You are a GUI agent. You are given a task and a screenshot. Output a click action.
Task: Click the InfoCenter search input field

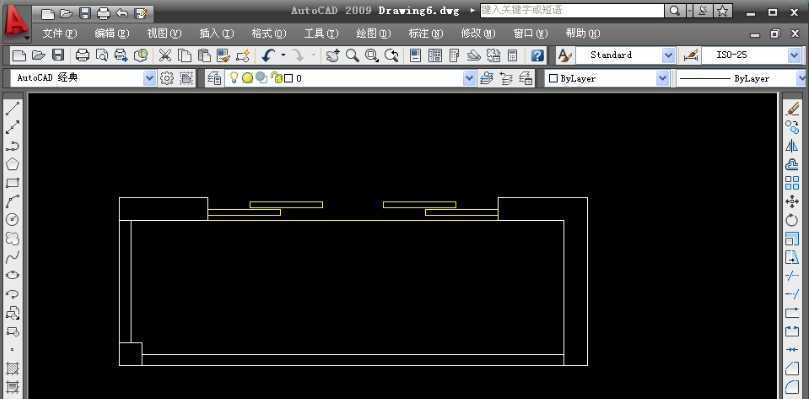coord(572,10)
